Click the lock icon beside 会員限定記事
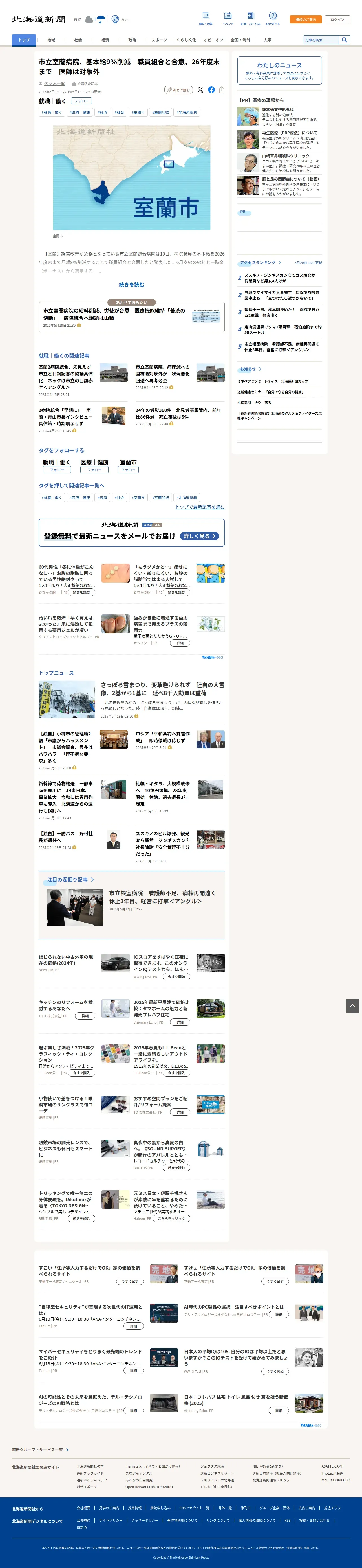 pyautogui.click(x=74, y=84)
